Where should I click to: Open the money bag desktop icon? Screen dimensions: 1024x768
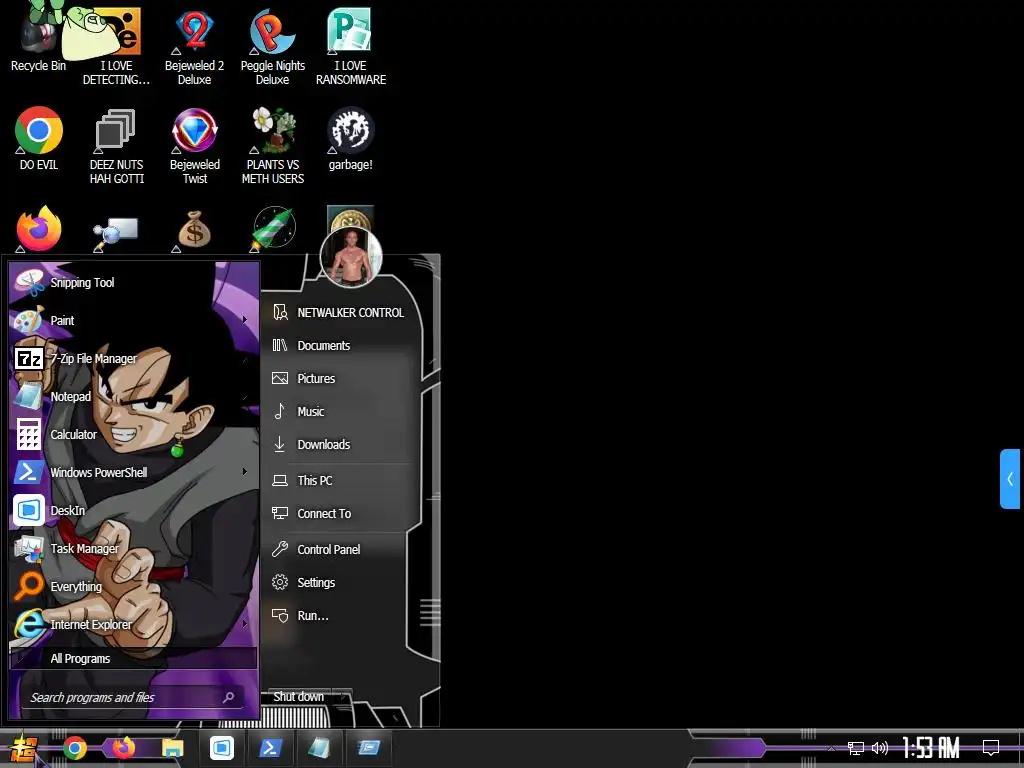(195, 229)
